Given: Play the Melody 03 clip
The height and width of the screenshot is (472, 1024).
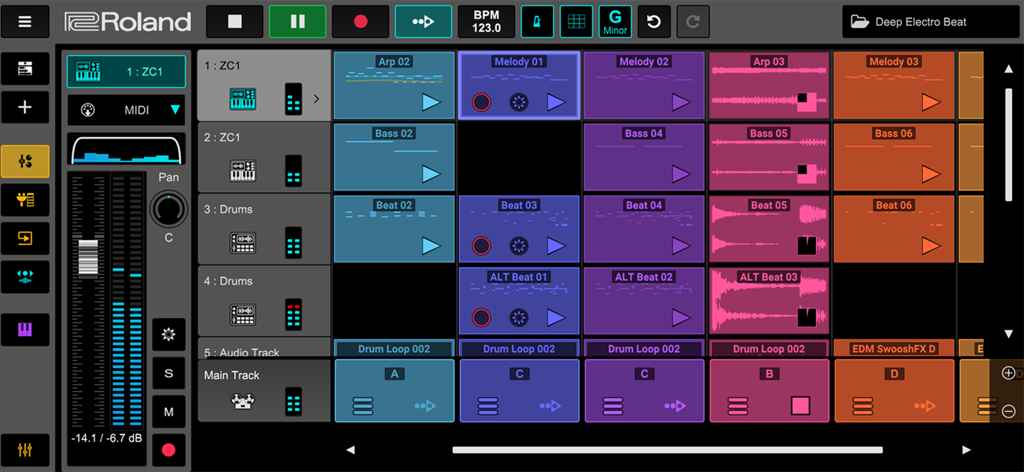Looking at the screenshot, I should (x=931, y=102).
